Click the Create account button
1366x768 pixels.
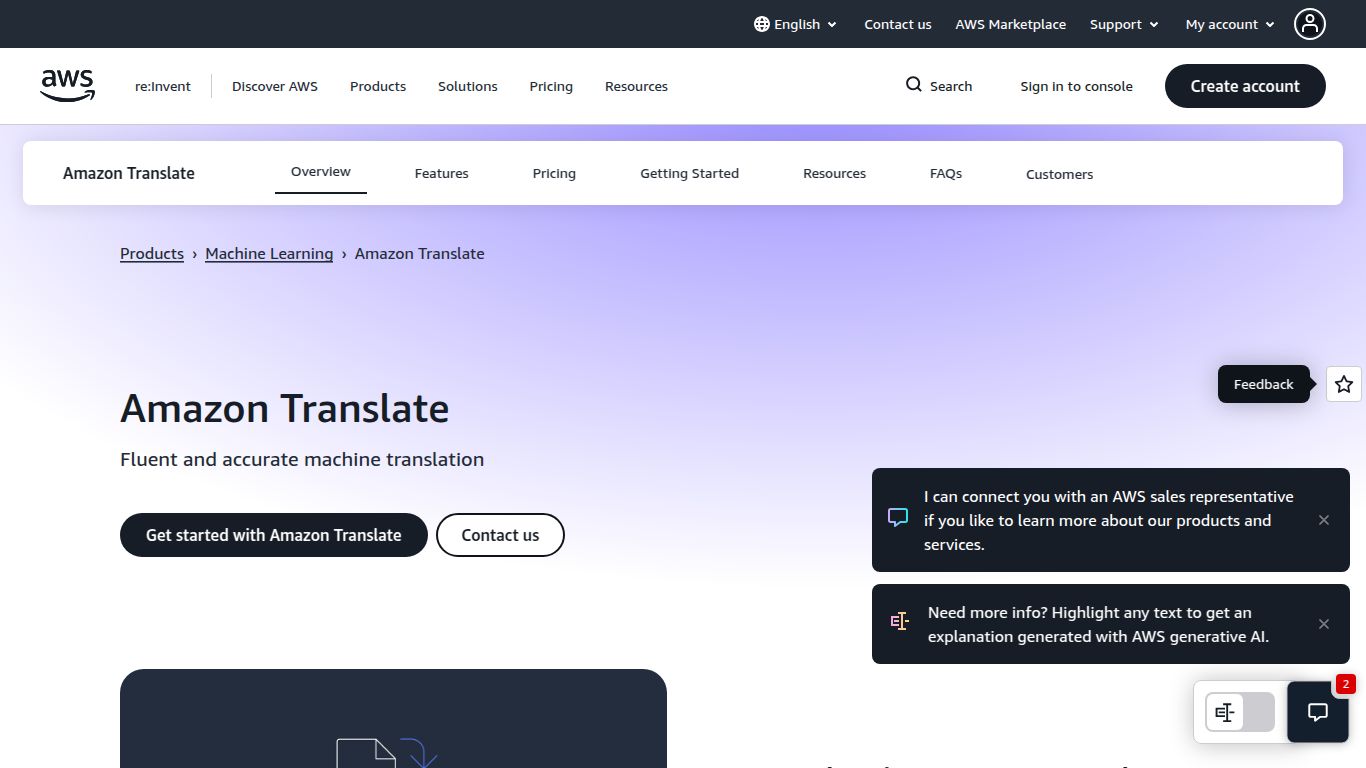1244,86
